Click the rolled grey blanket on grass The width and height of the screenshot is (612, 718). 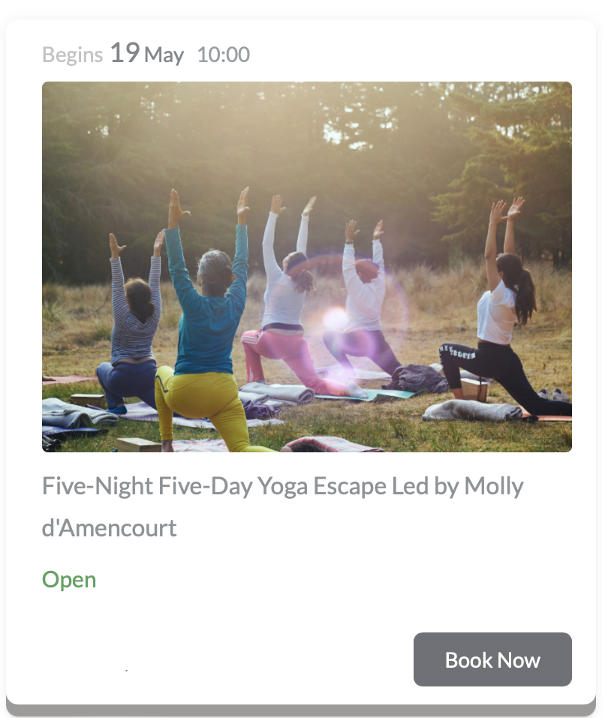coord(472,410)
